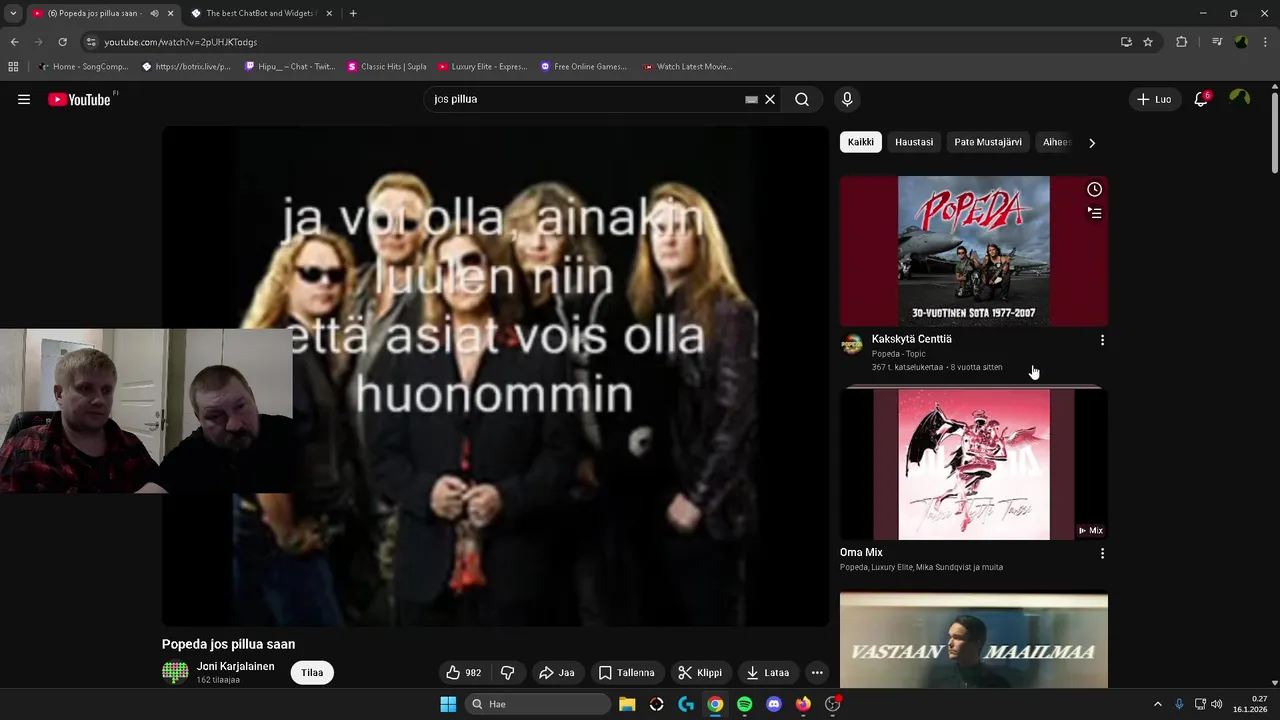Select the Haustasi filter chip
Viewport: 1280px width, 720px height.
click(914, 142)
